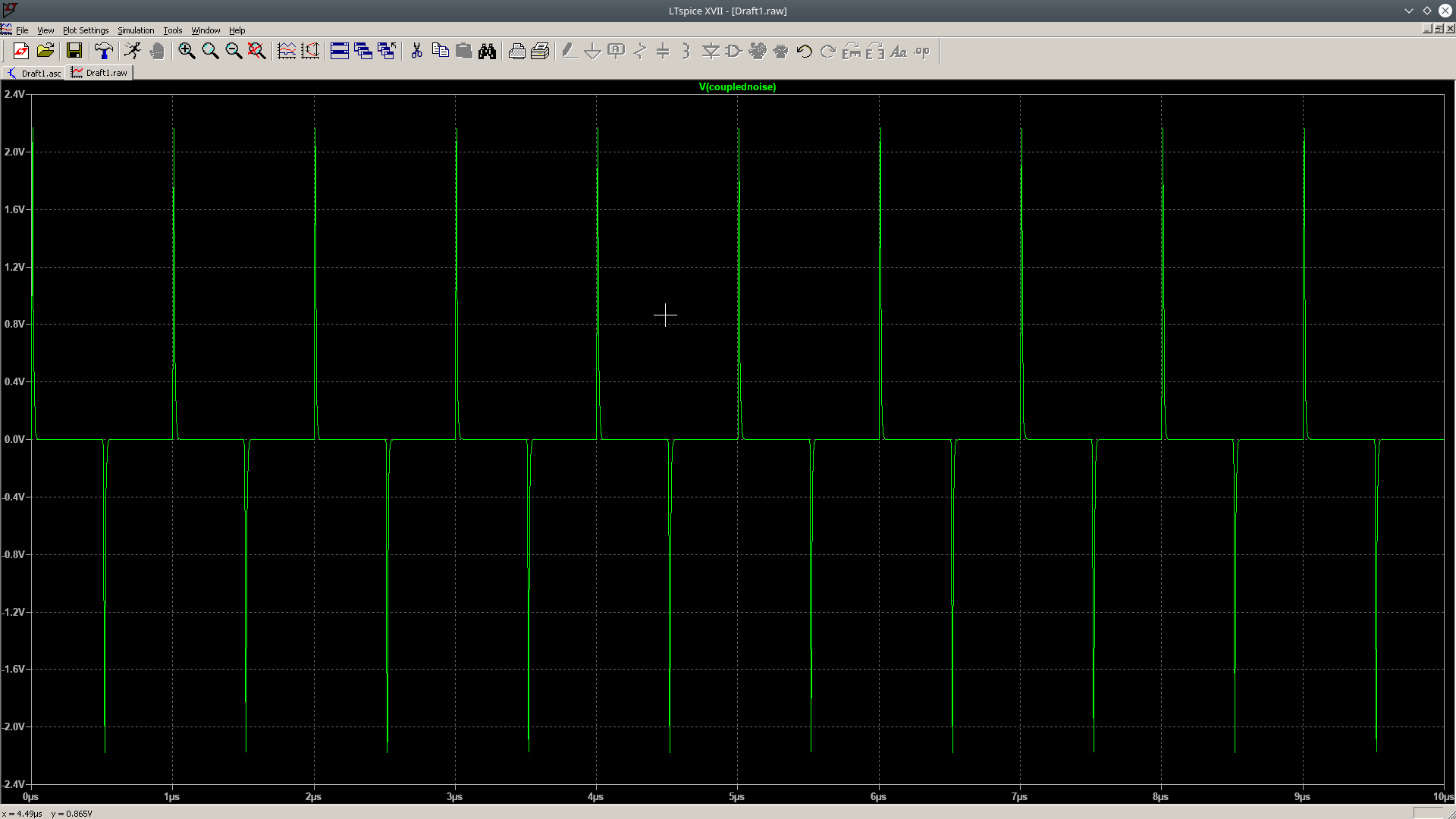Click the Redo arrow icon
Image resolution: width=1456 pixels, height=819 pixels.
tap(827, 51)
